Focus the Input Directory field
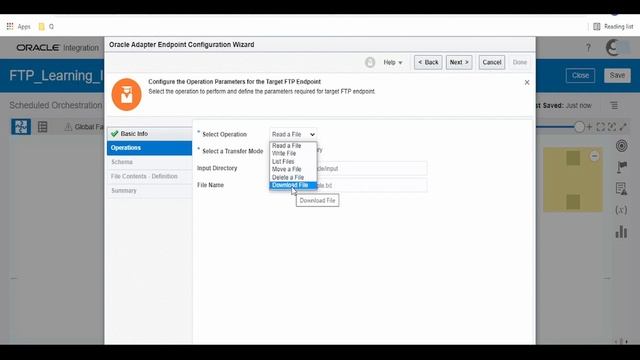 [x=349, y=169]
